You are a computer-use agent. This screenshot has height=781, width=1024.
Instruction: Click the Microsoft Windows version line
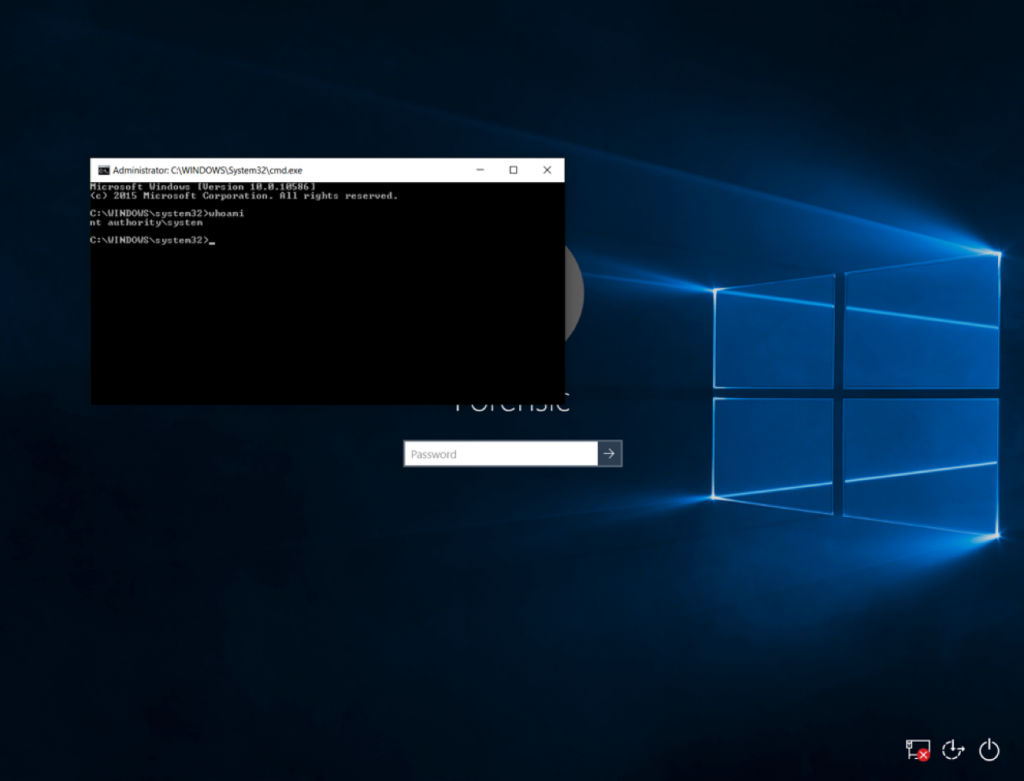(202, 187)
